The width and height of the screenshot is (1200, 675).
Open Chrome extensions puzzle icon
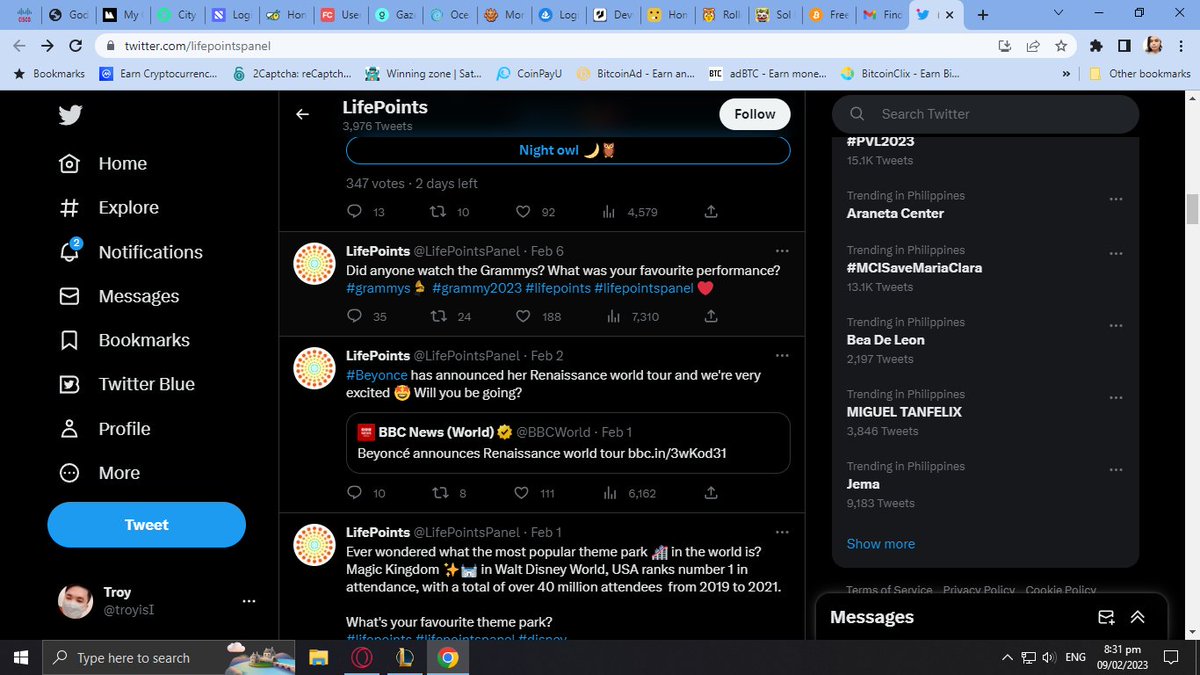click(1096, 46)
